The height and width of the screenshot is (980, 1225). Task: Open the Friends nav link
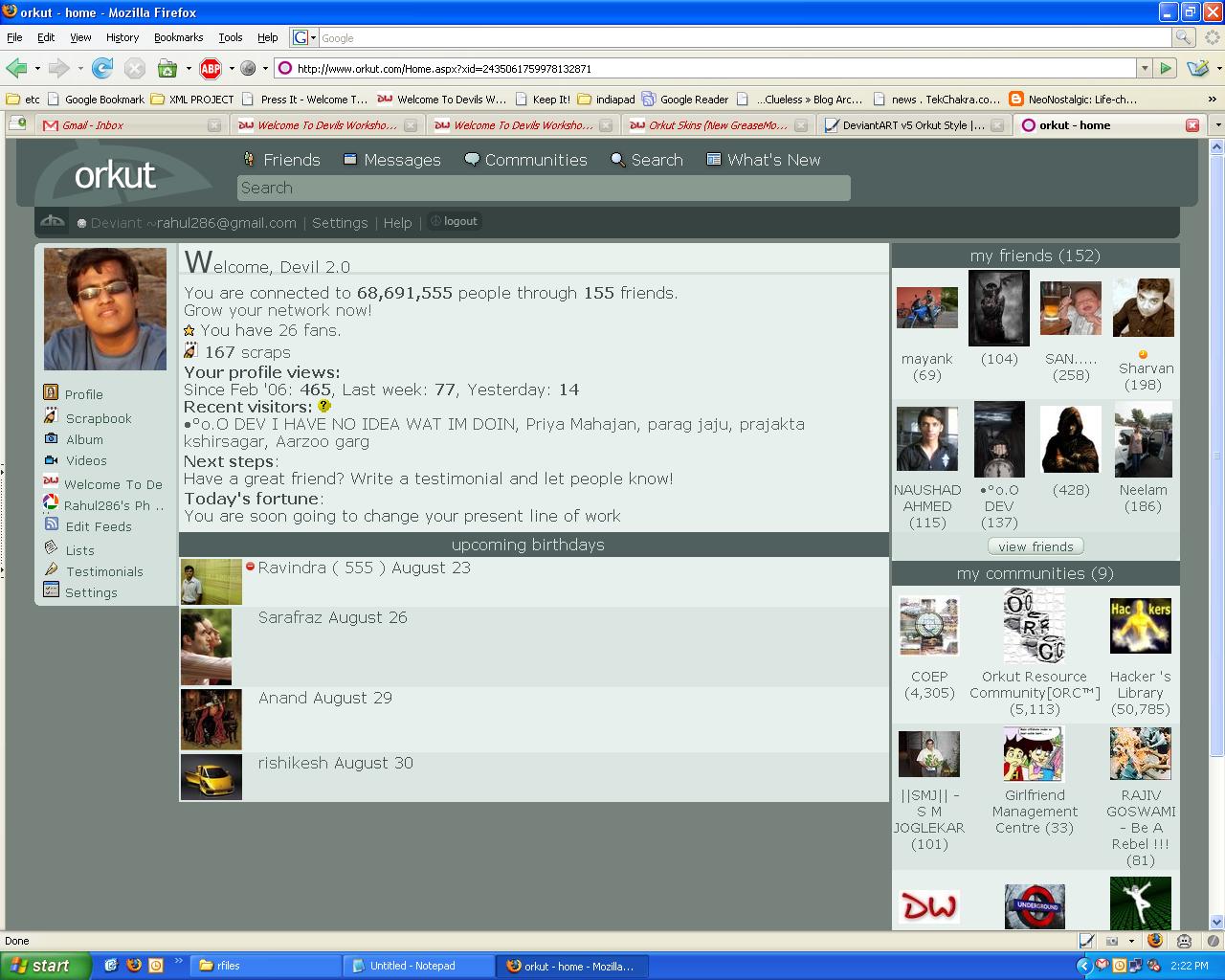coord(281,160)
